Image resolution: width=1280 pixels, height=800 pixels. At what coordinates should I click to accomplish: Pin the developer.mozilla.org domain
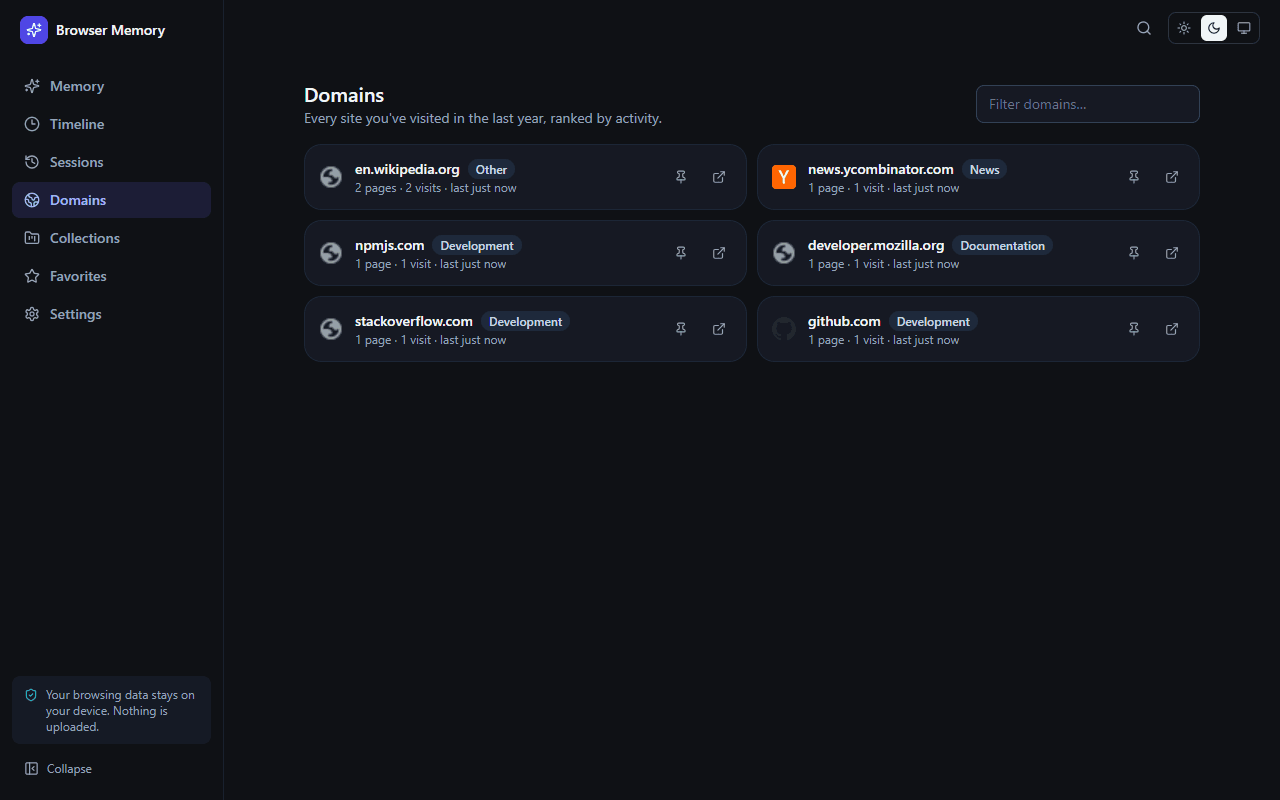(x=1134, y=253)
